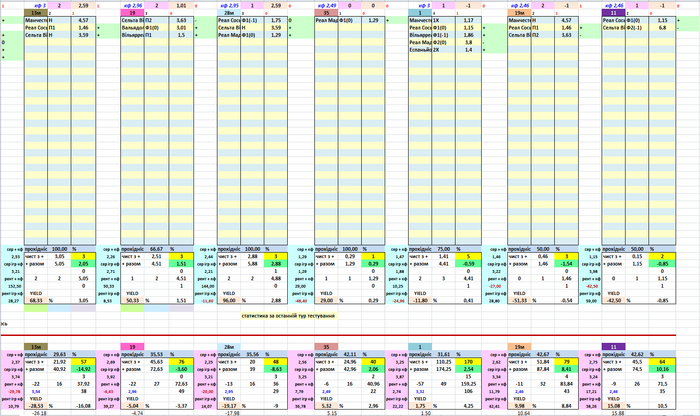
Task: Select the Еспаньйол team cell
Action: (421, 50)
